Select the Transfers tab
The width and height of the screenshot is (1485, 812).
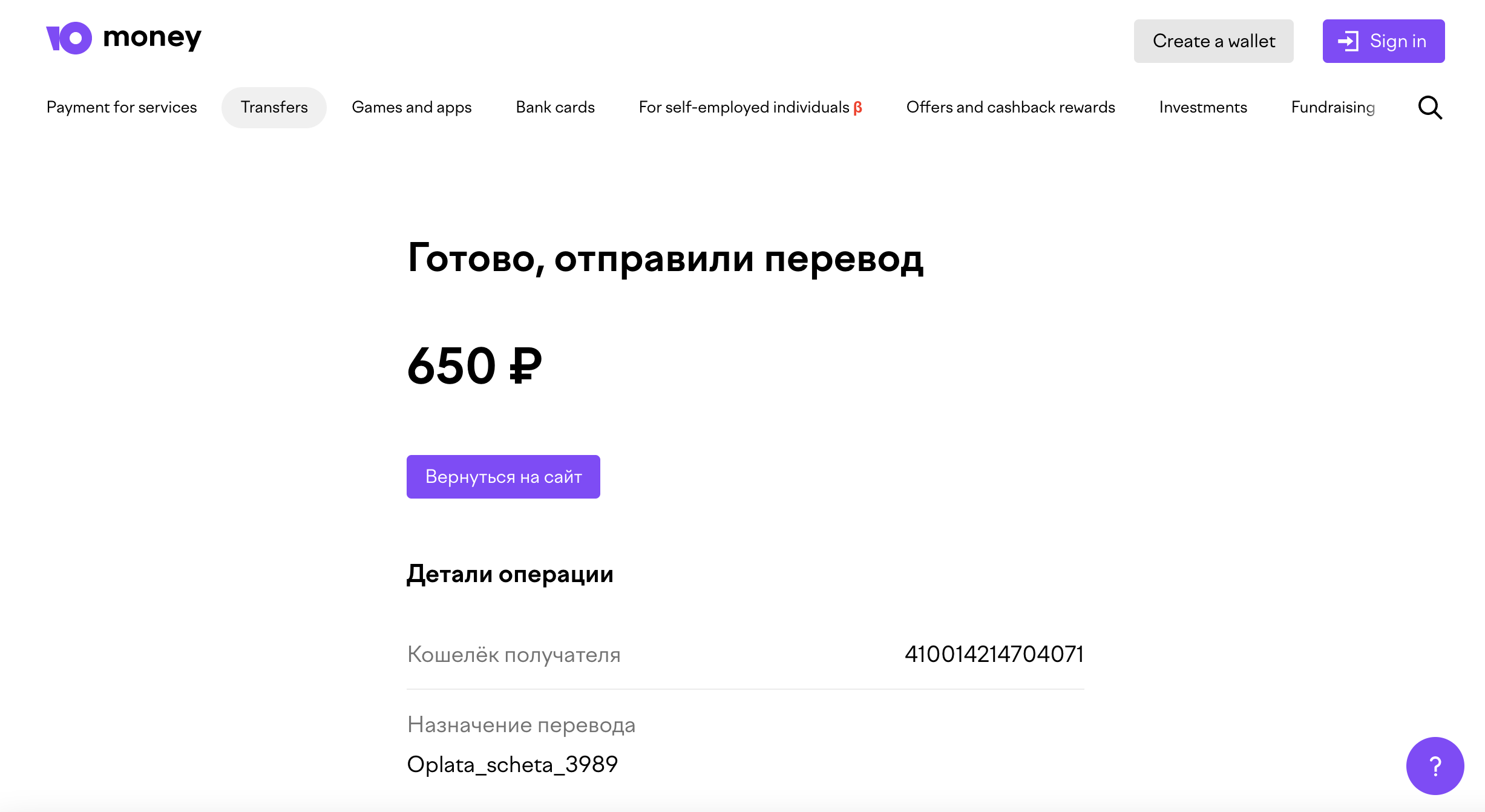(274, 107)
